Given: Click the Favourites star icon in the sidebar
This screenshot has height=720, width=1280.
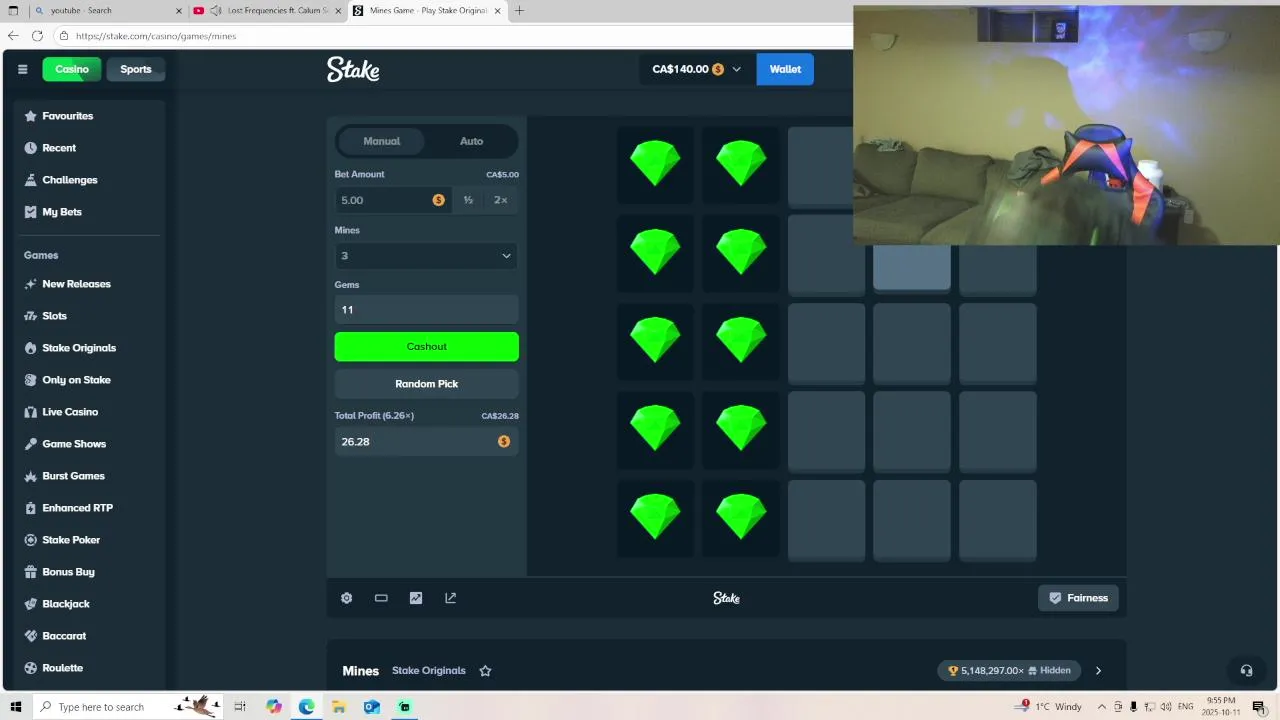Looking at the screenshot, I should (x=30, y=116).
